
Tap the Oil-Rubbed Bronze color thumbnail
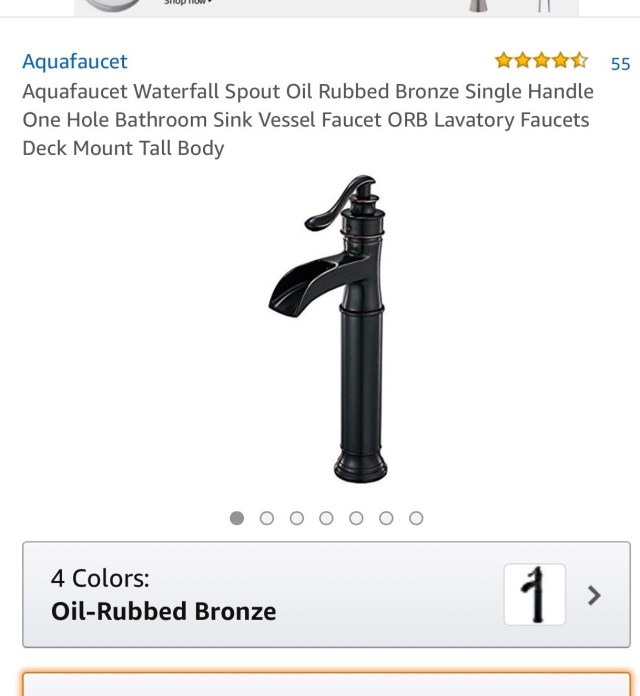[535, 594]
